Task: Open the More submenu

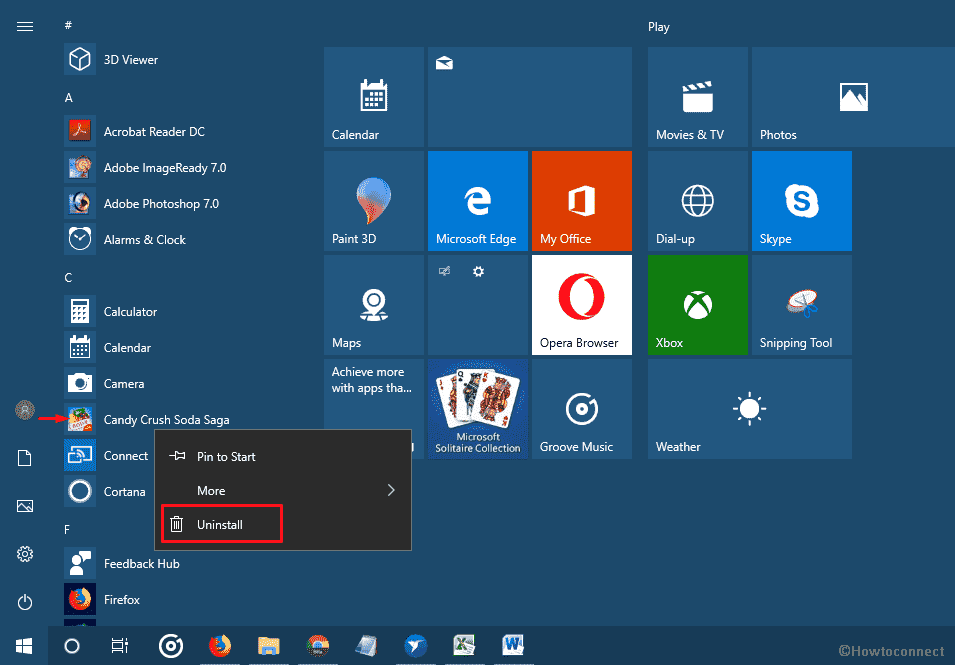Action: 283,491
